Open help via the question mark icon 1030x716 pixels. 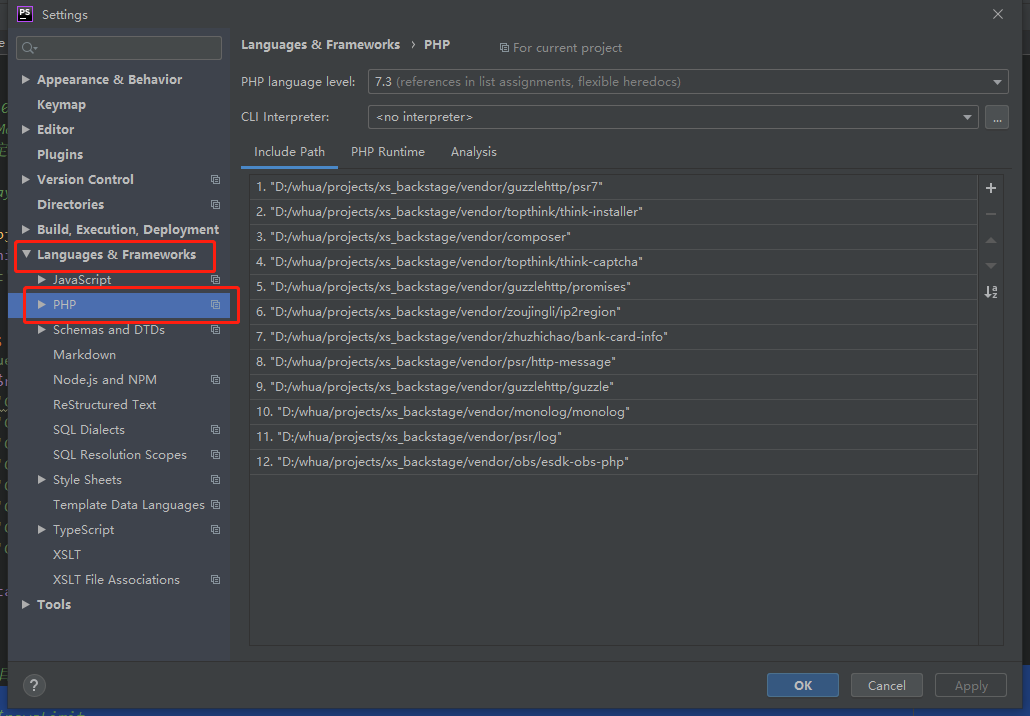tap(34, 686)
